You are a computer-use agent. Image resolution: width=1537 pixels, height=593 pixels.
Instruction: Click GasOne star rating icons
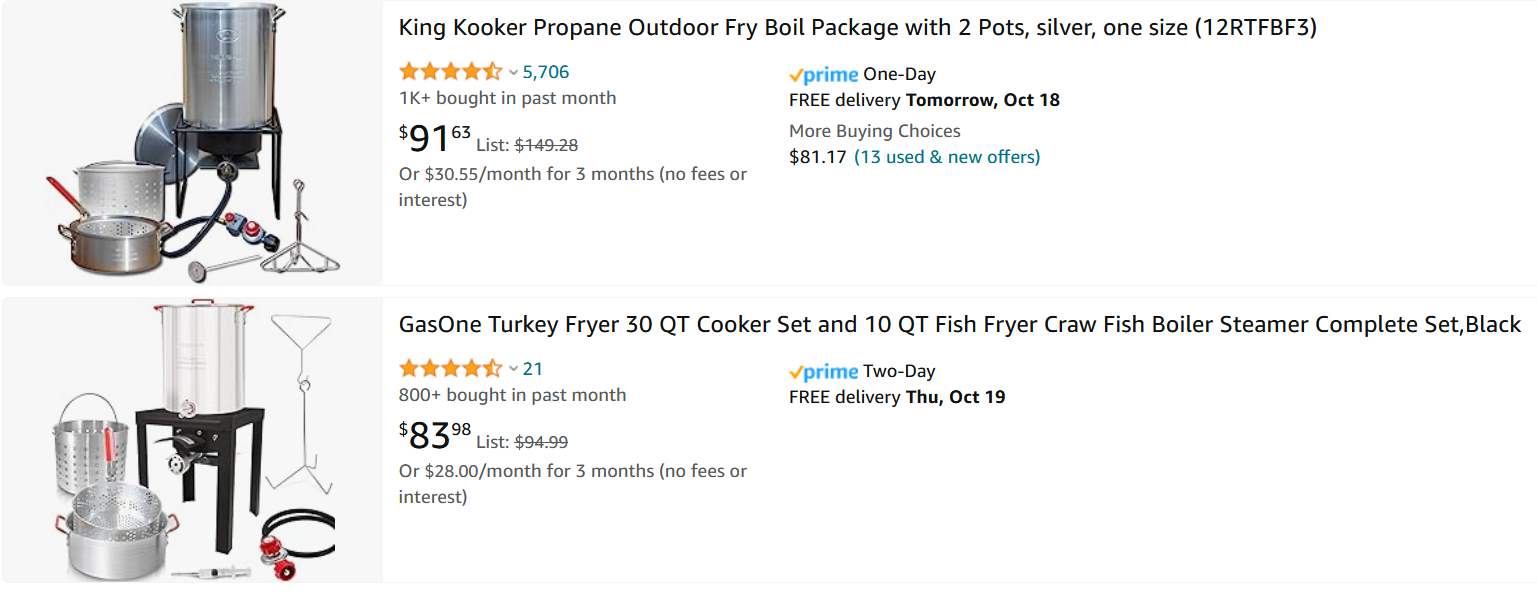450,369
